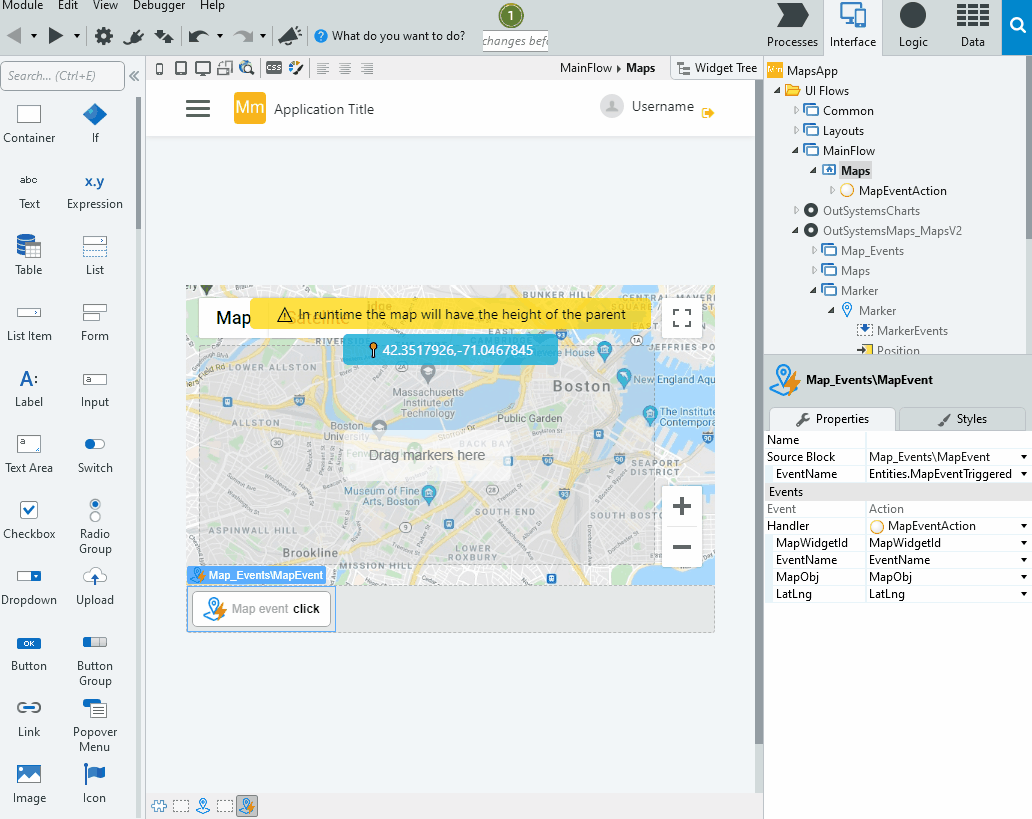
Task: Expand the Layouts flow node
Action: (x=796, y=130)
